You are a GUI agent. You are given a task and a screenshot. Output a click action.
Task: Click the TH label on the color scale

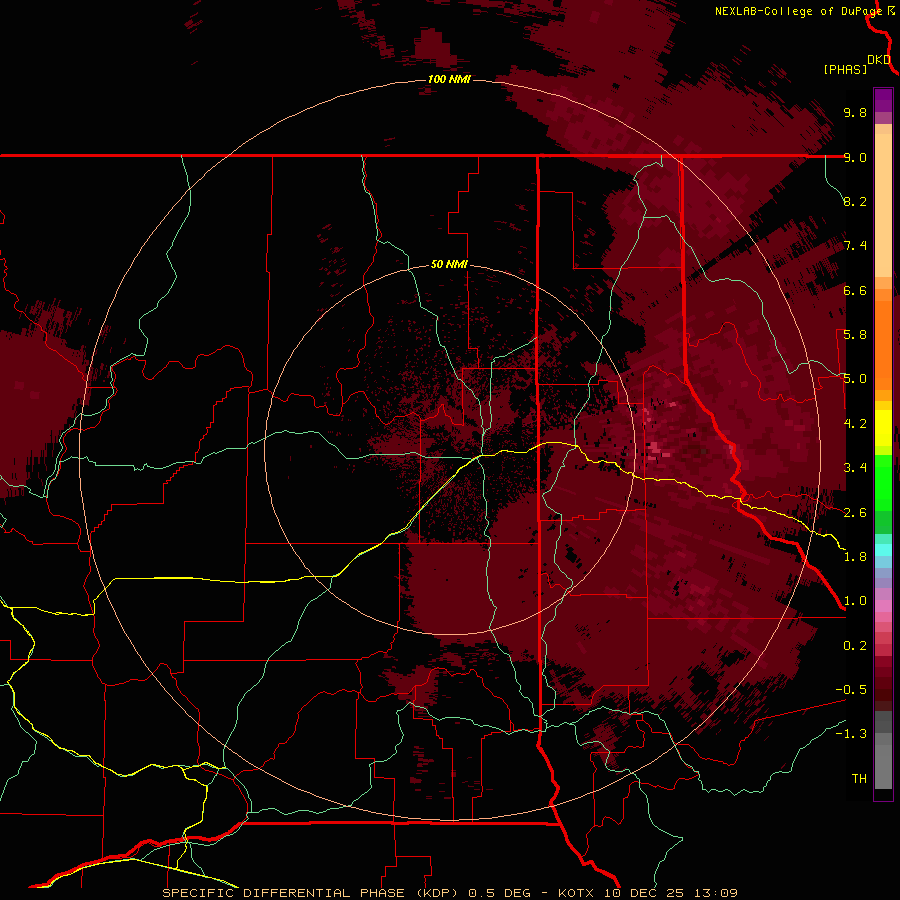coord(859,779)
